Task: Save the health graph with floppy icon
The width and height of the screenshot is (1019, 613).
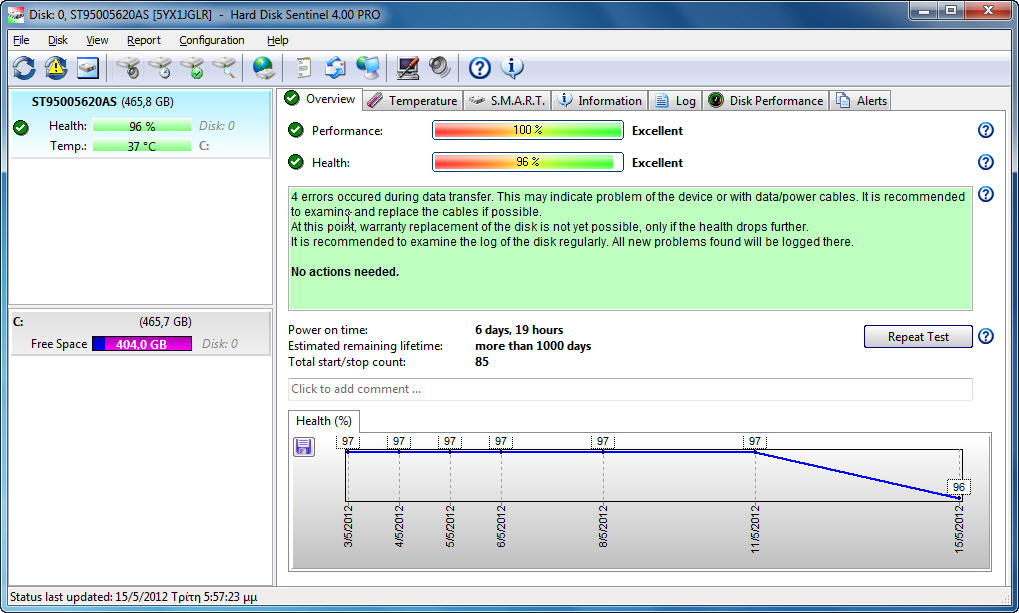Action: tap(303, 447)
